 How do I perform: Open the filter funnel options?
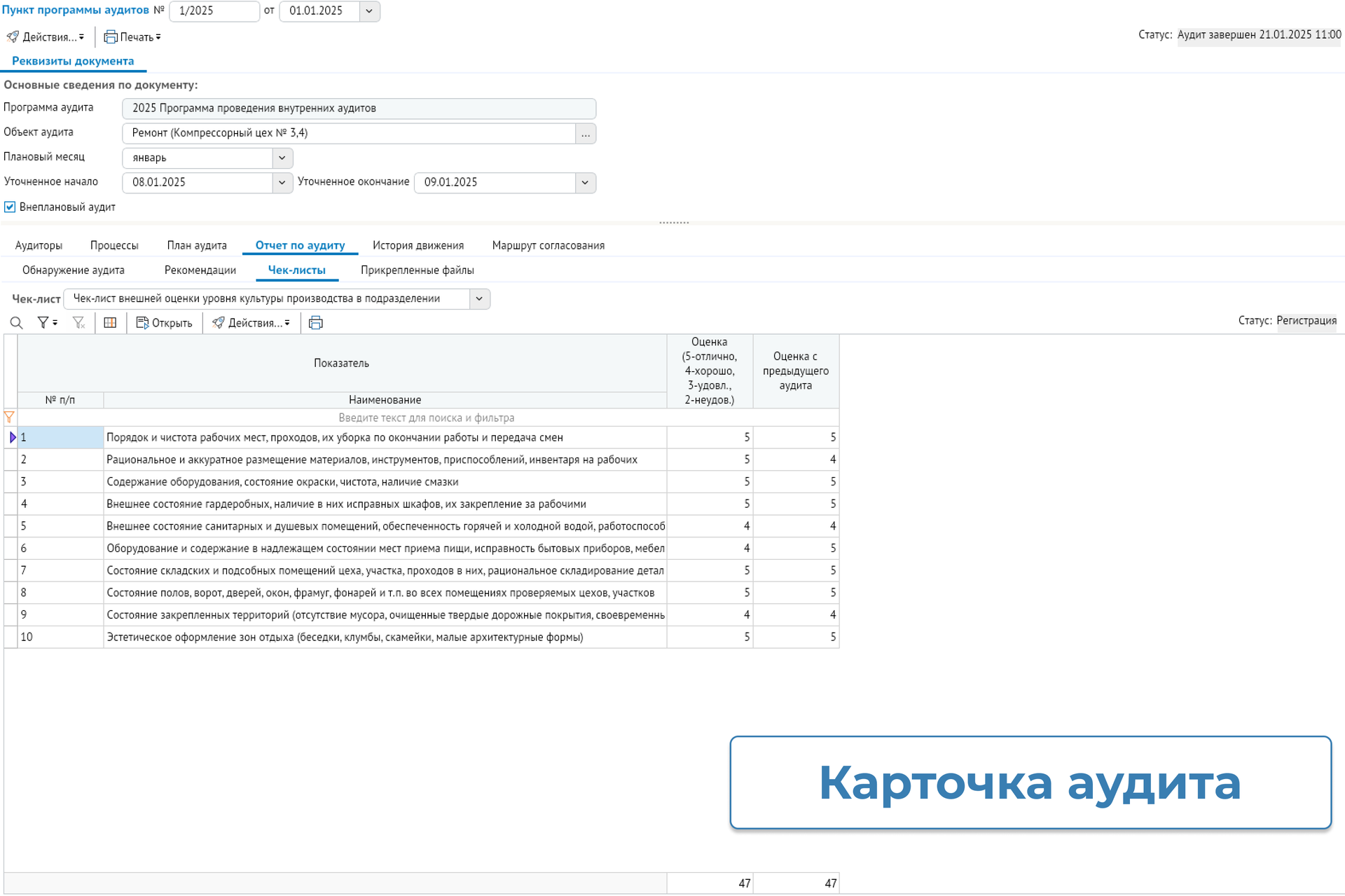[x=47, y=323]
